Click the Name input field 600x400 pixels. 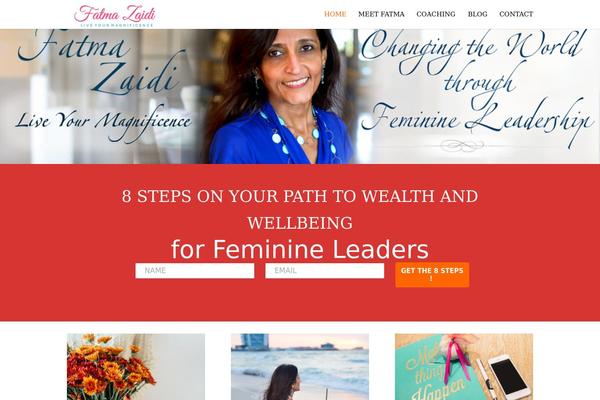(195, 271)
